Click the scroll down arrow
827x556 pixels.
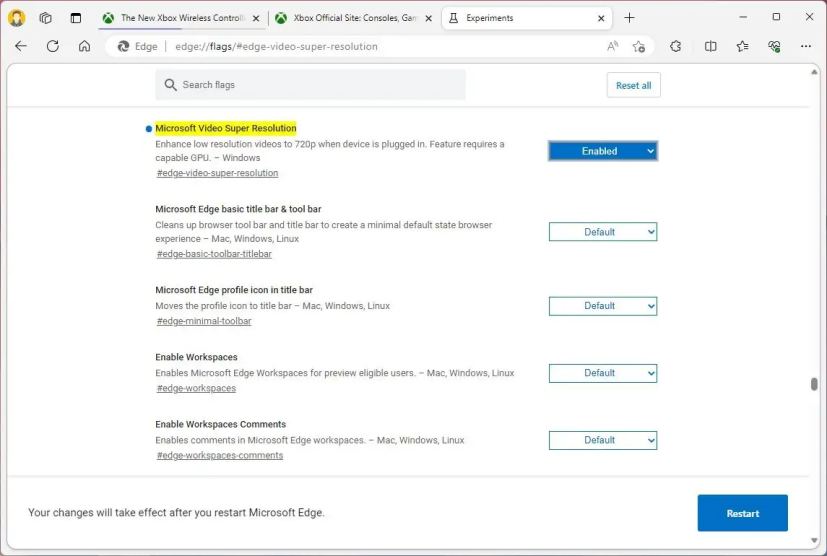pyautogui.click(x=814, y=540)
